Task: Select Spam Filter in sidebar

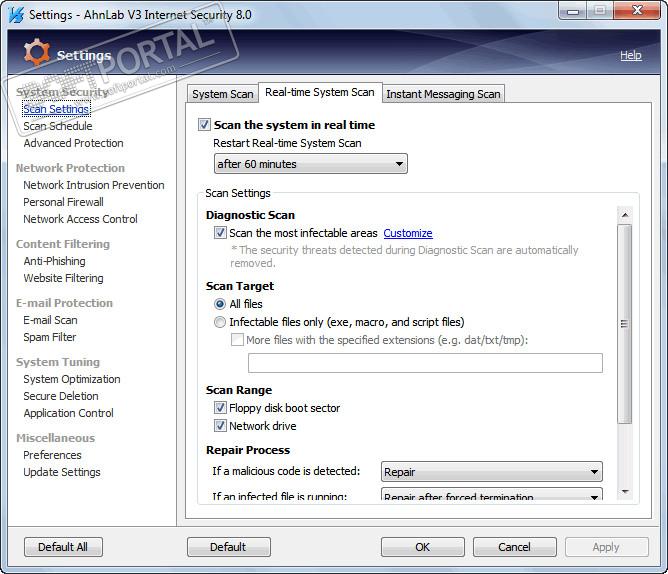Action: pyautogui.click(x=49, y=337)
